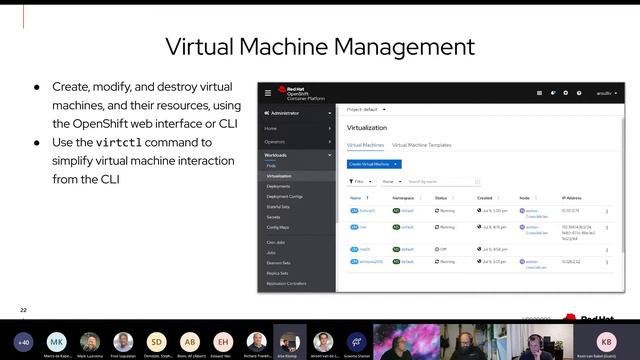The image size is (640, 360).
Task: Expand the Operators navigation section
Action: point(297,142)
